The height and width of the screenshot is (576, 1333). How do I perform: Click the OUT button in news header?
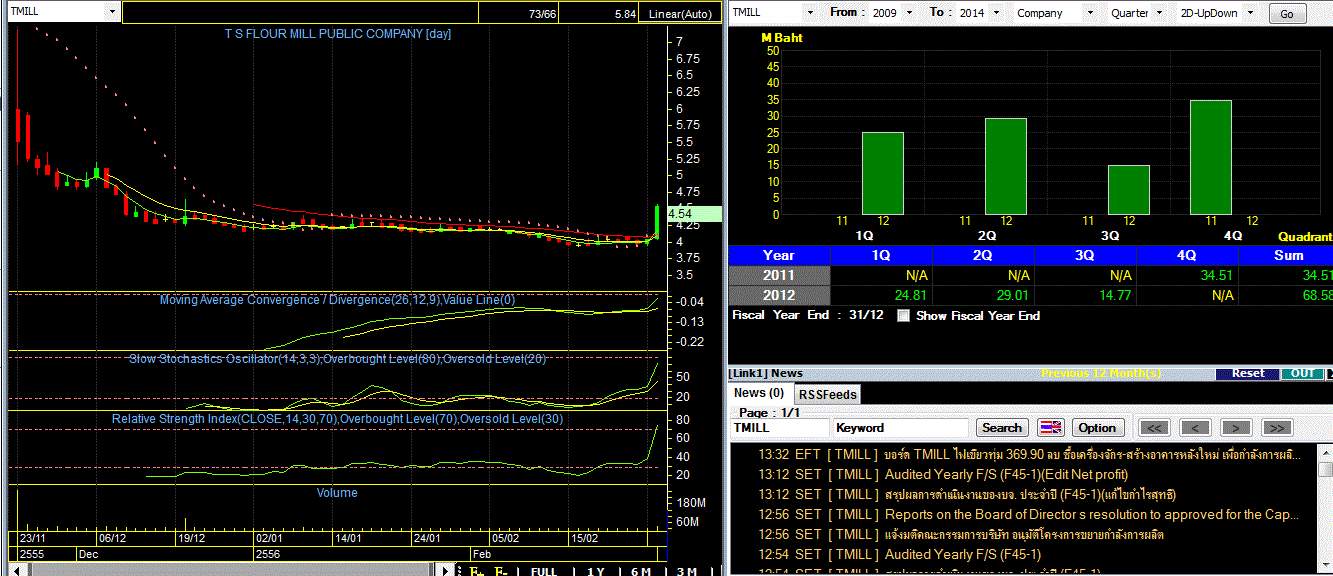pos(1302,373)
